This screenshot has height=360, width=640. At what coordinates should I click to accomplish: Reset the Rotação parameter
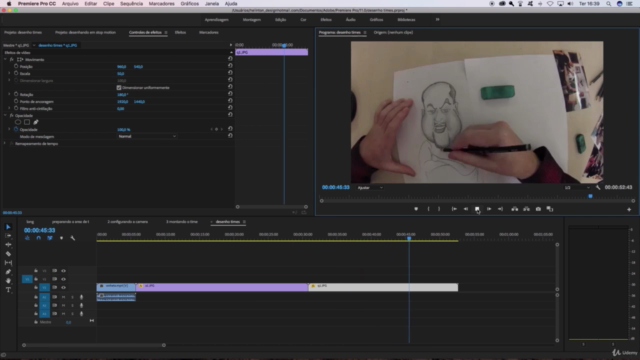(230, 94)
